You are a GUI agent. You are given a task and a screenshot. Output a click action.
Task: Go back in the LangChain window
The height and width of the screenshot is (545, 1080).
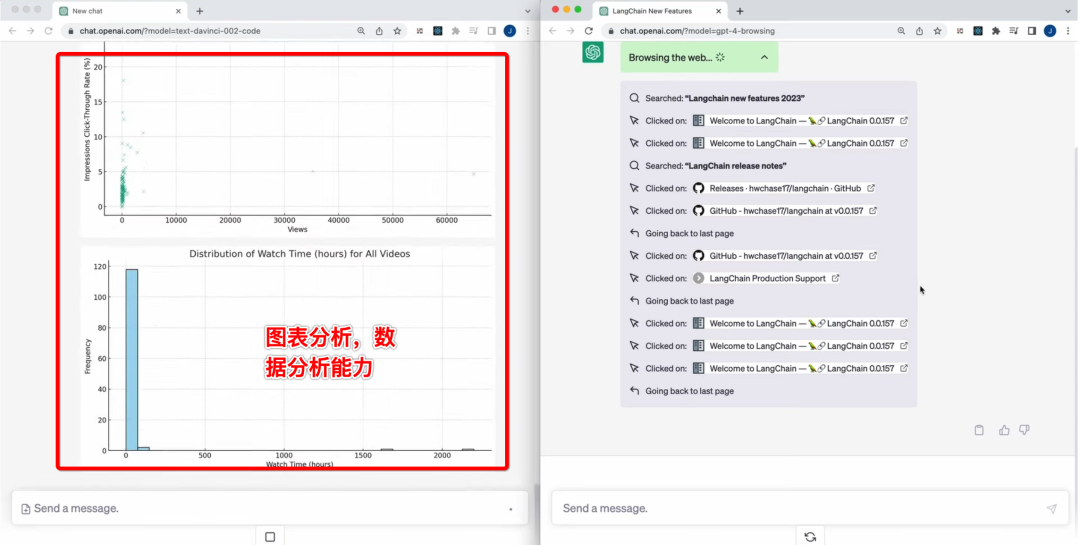tap(552, 31)
